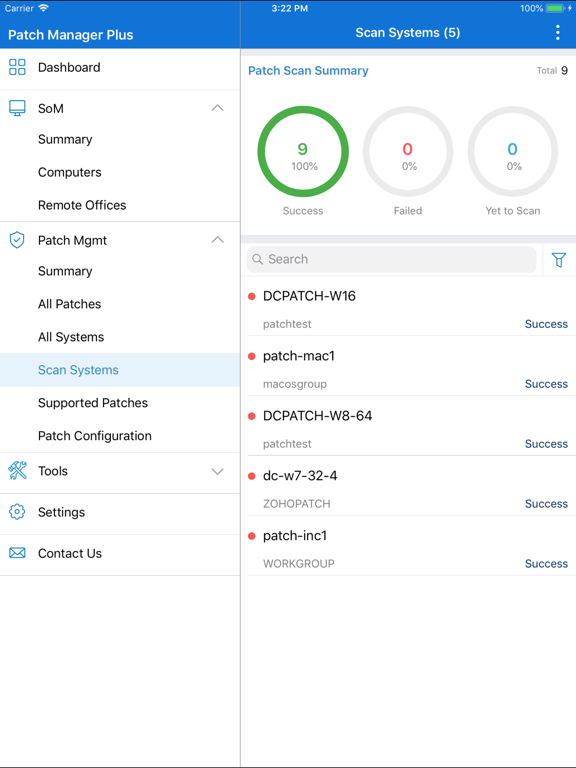
Task: Click the Contact Us envelope icon
Action: 17,553
